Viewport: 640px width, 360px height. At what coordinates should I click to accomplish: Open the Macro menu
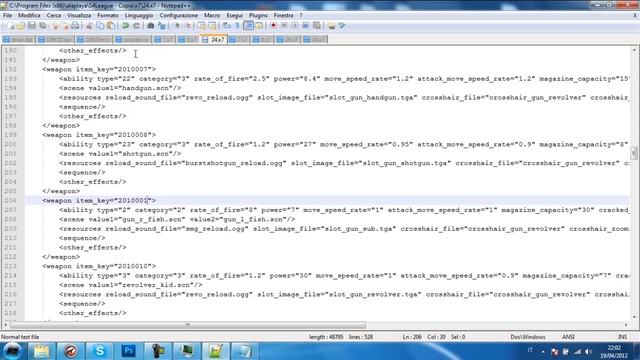tap(212, 16)
